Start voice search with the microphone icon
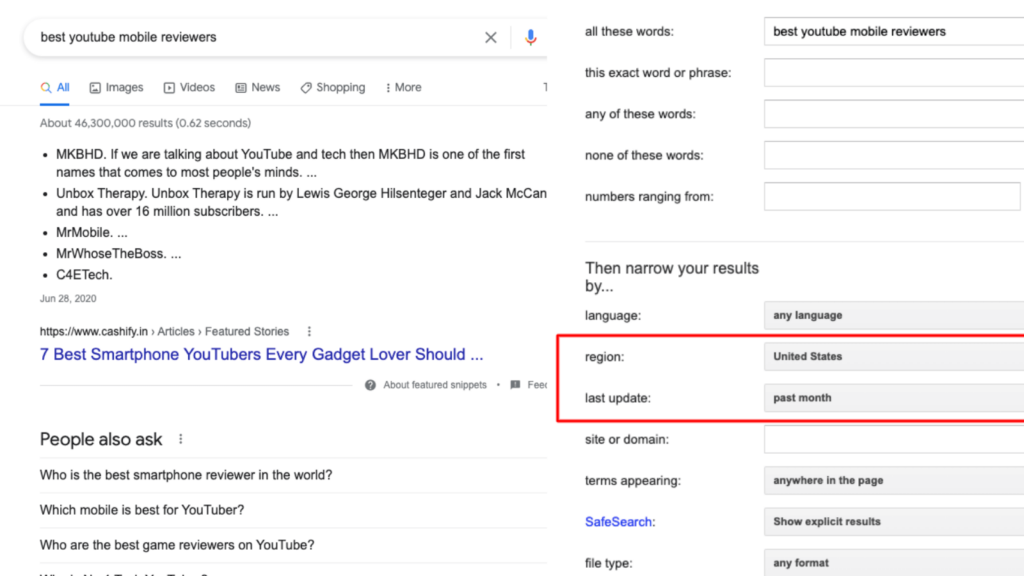Viewport: 1024px width, 576px height. pyautogui.click(x=530, y=38)
